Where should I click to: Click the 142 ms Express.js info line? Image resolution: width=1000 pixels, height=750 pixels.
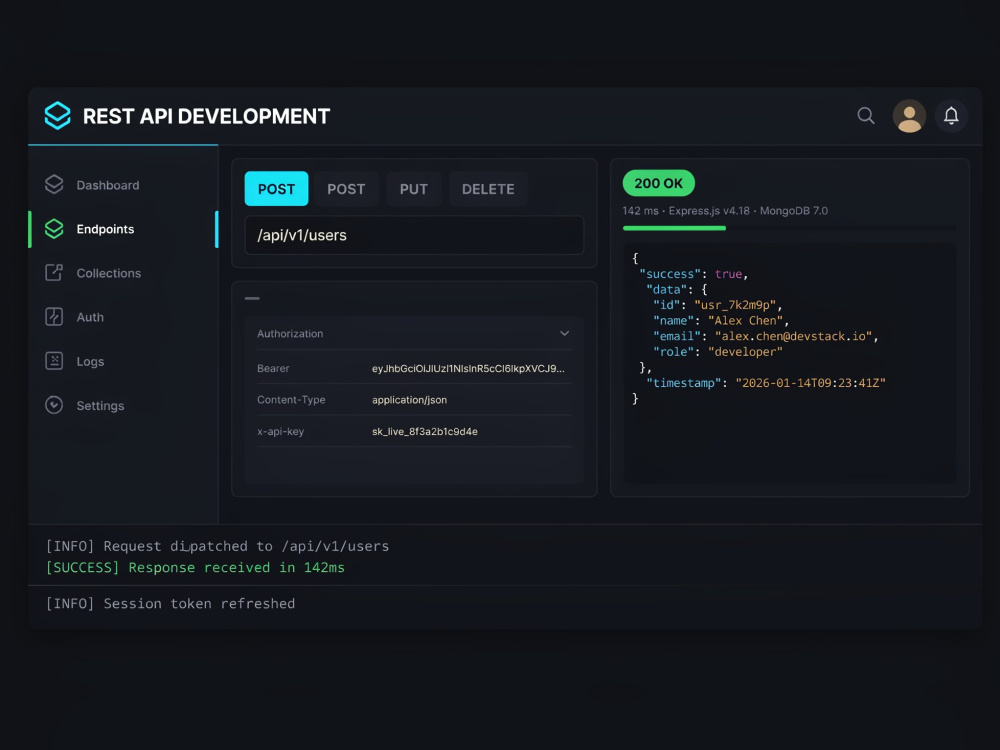click(x=725, y=210)
